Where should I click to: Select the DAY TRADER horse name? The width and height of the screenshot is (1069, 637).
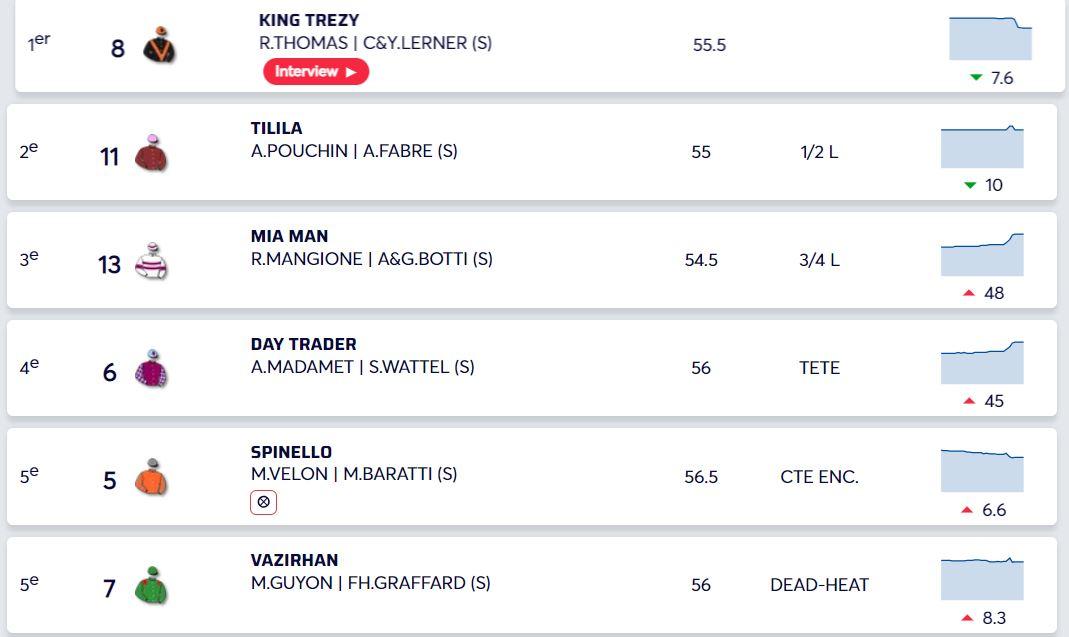tap(303, 344)
